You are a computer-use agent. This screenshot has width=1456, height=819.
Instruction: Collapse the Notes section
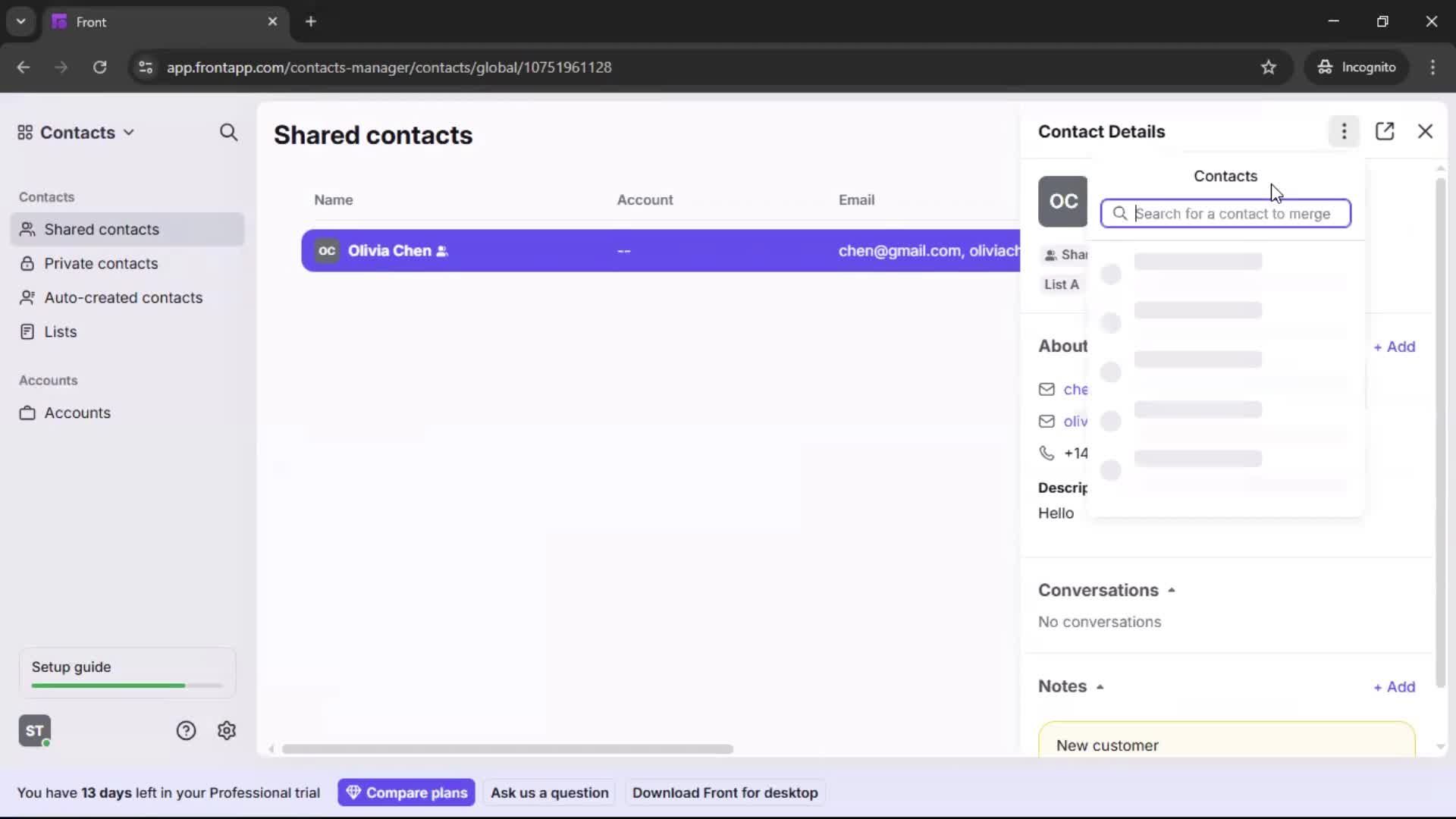point(1101,686)
